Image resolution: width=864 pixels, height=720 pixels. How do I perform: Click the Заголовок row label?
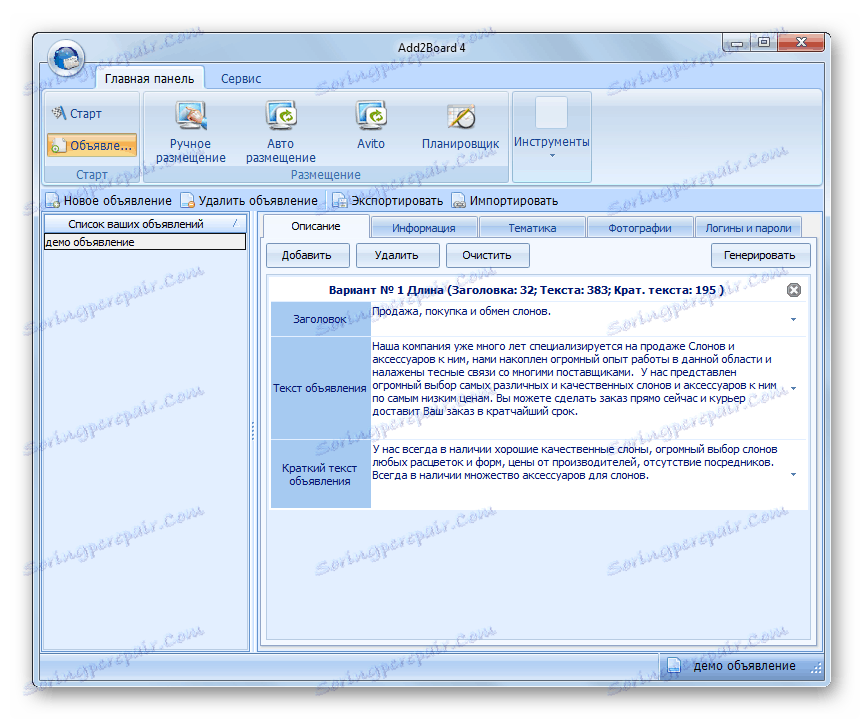click(320, 319)
